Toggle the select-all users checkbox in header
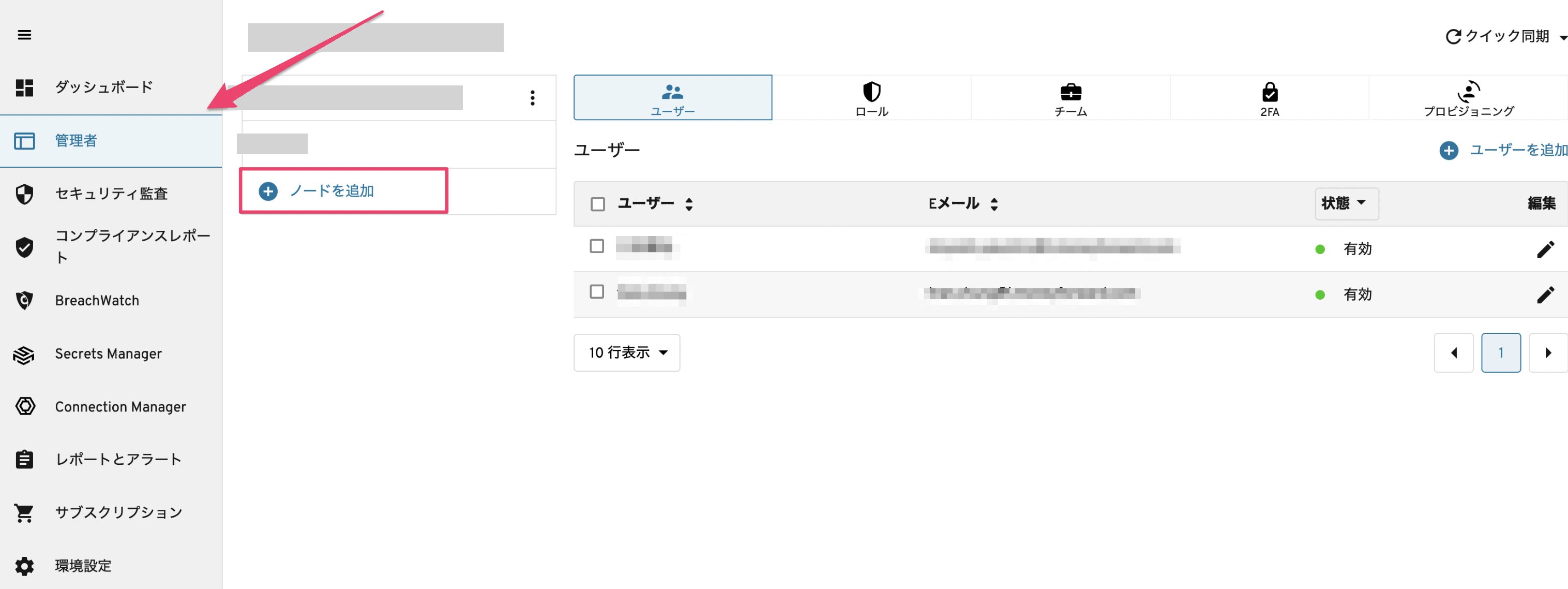This screenshot has height=589, width=1568. (x=598, y=204)
